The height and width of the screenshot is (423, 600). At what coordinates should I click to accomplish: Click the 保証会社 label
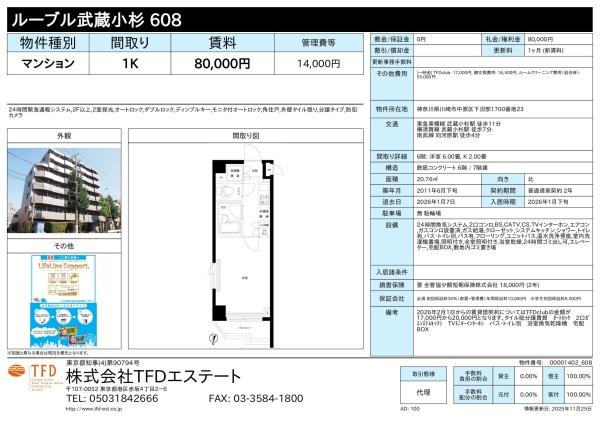392,298
